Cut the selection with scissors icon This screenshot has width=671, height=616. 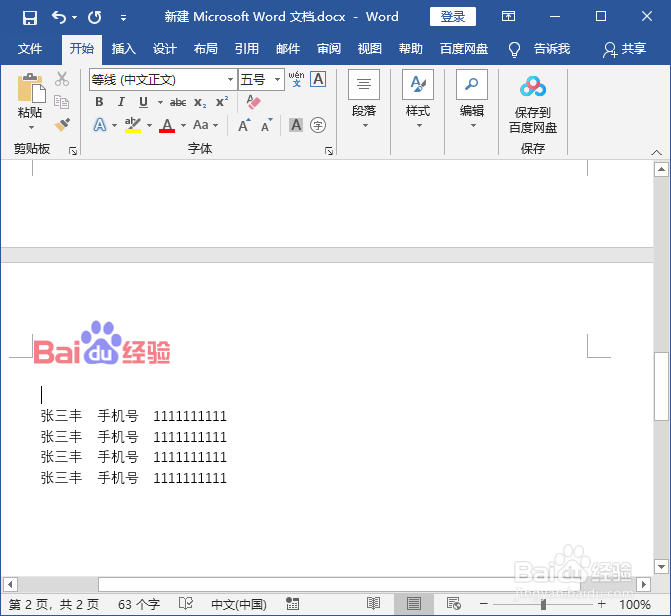[62, 79]
